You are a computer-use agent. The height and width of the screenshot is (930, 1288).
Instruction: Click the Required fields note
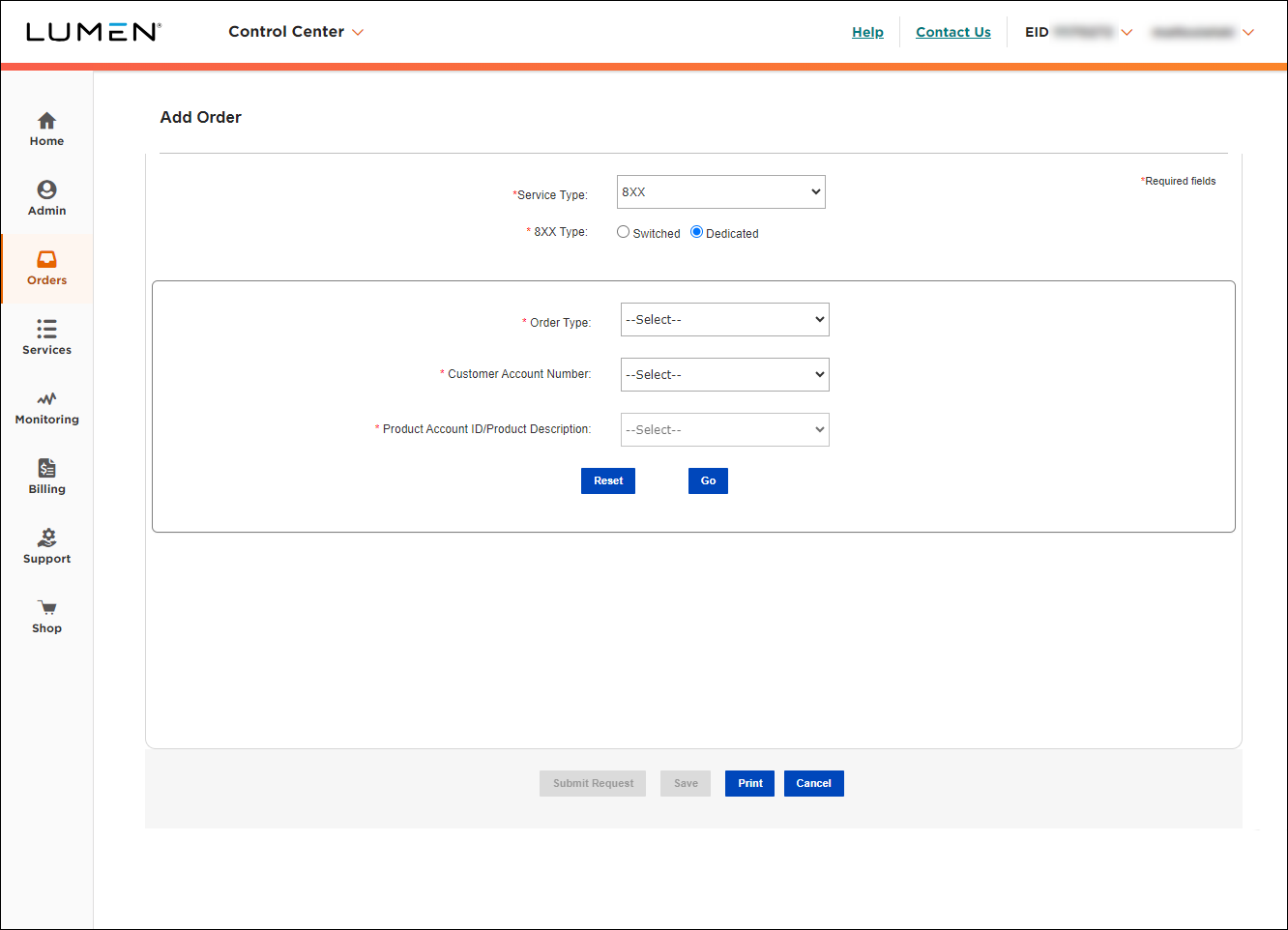coord(1178,181)
